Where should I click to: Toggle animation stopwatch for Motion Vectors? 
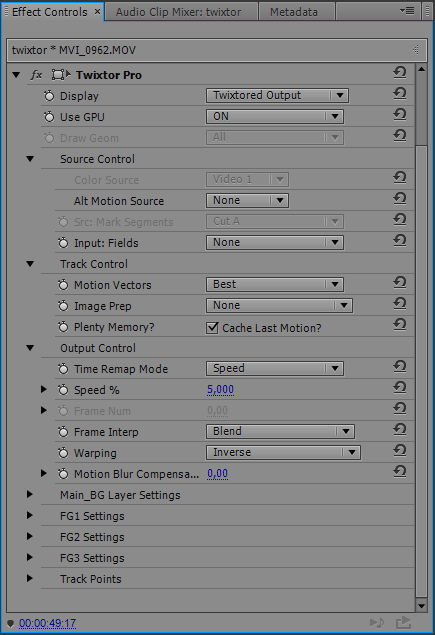click(x=63, y=285)
